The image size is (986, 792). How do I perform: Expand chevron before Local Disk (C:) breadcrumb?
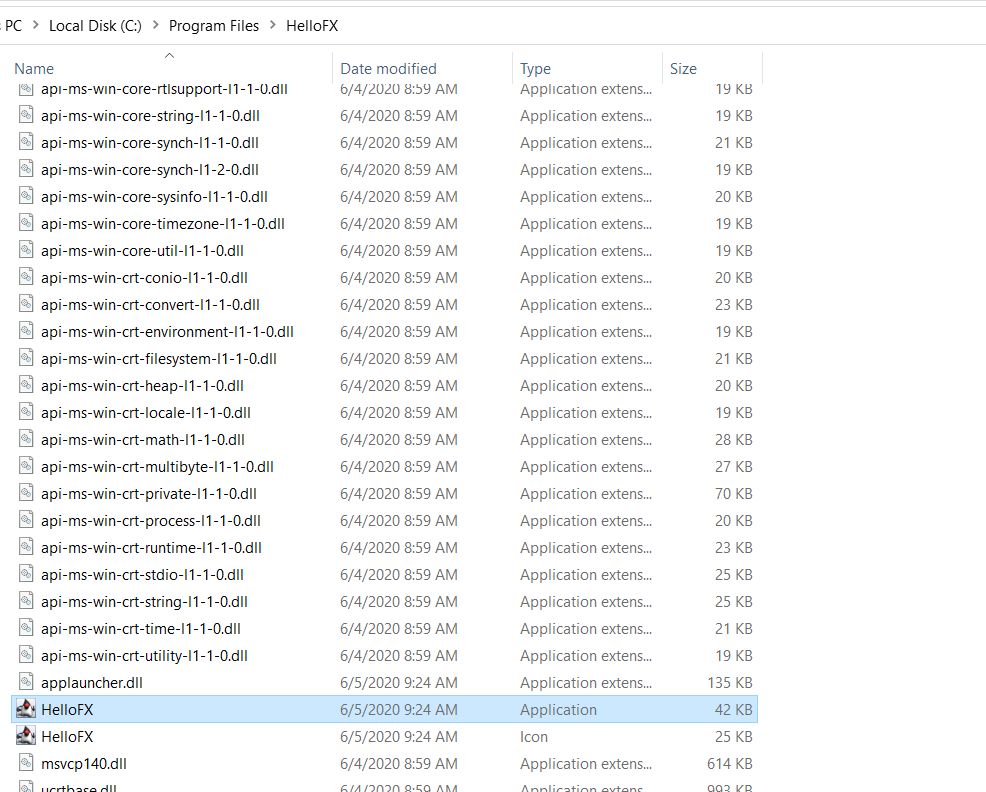tap(35, 26)
